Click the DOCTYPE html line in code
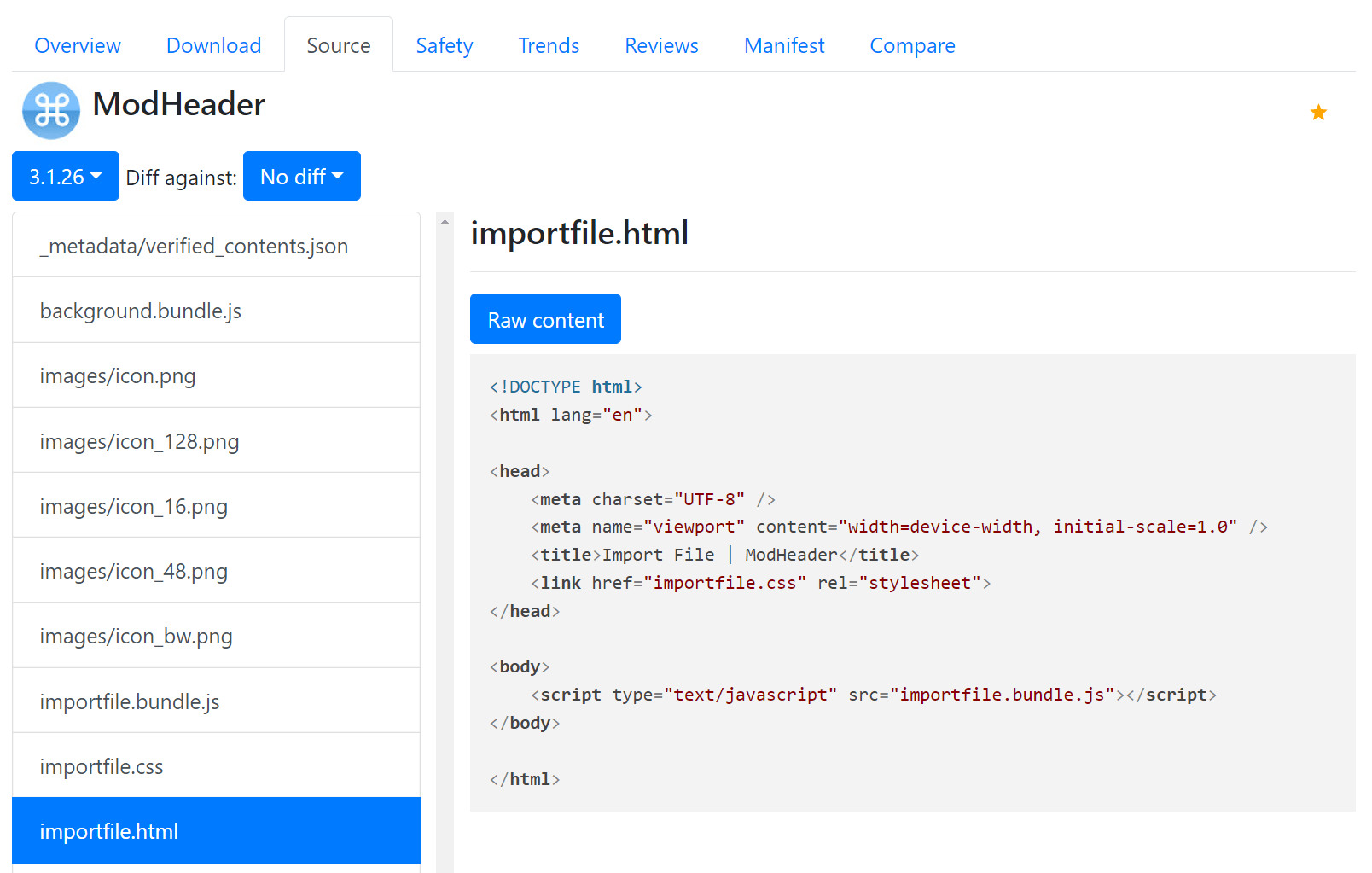The image size is (1372, 873). coord(566,387)
